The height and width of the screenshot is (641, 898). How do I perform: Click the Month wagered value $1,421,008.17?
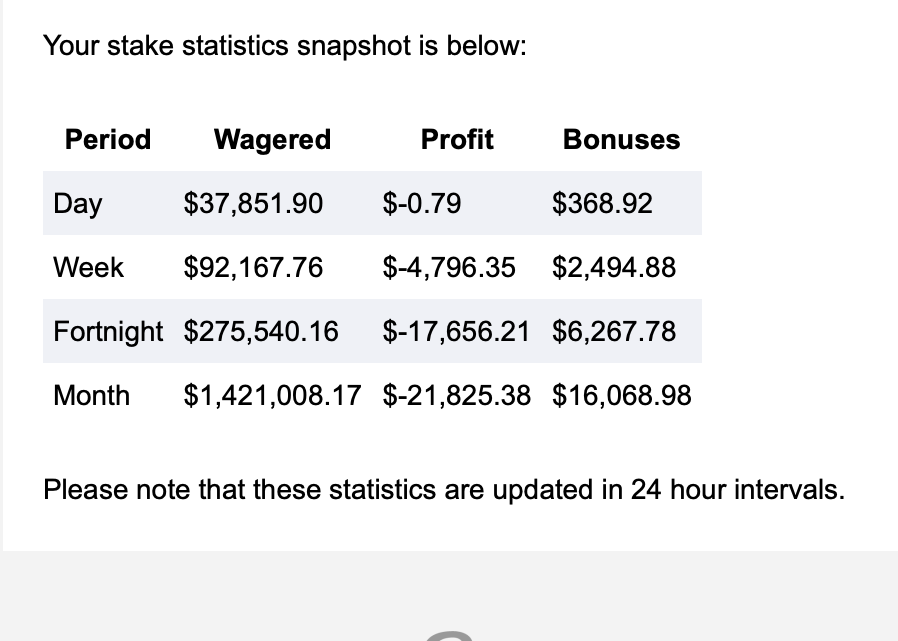pos(272,396)
